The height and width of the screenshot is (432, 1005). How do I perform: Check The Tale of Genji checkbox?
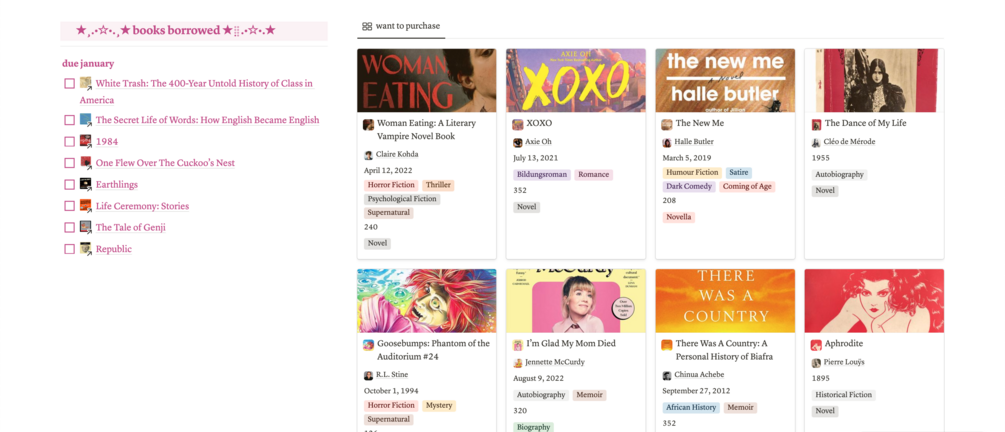coord(69,228)
